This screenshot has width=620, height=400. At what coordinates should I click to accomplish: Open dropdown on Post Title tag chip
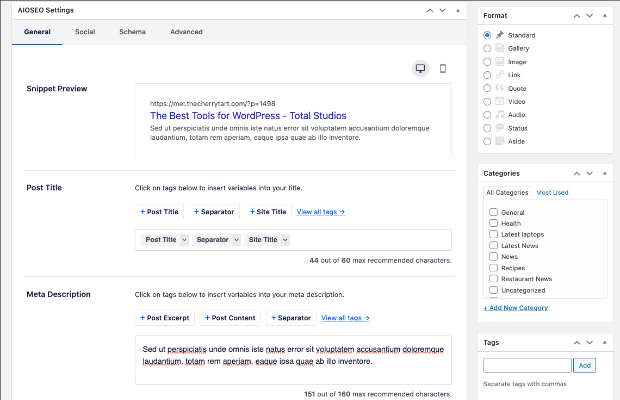coord(184,240)
